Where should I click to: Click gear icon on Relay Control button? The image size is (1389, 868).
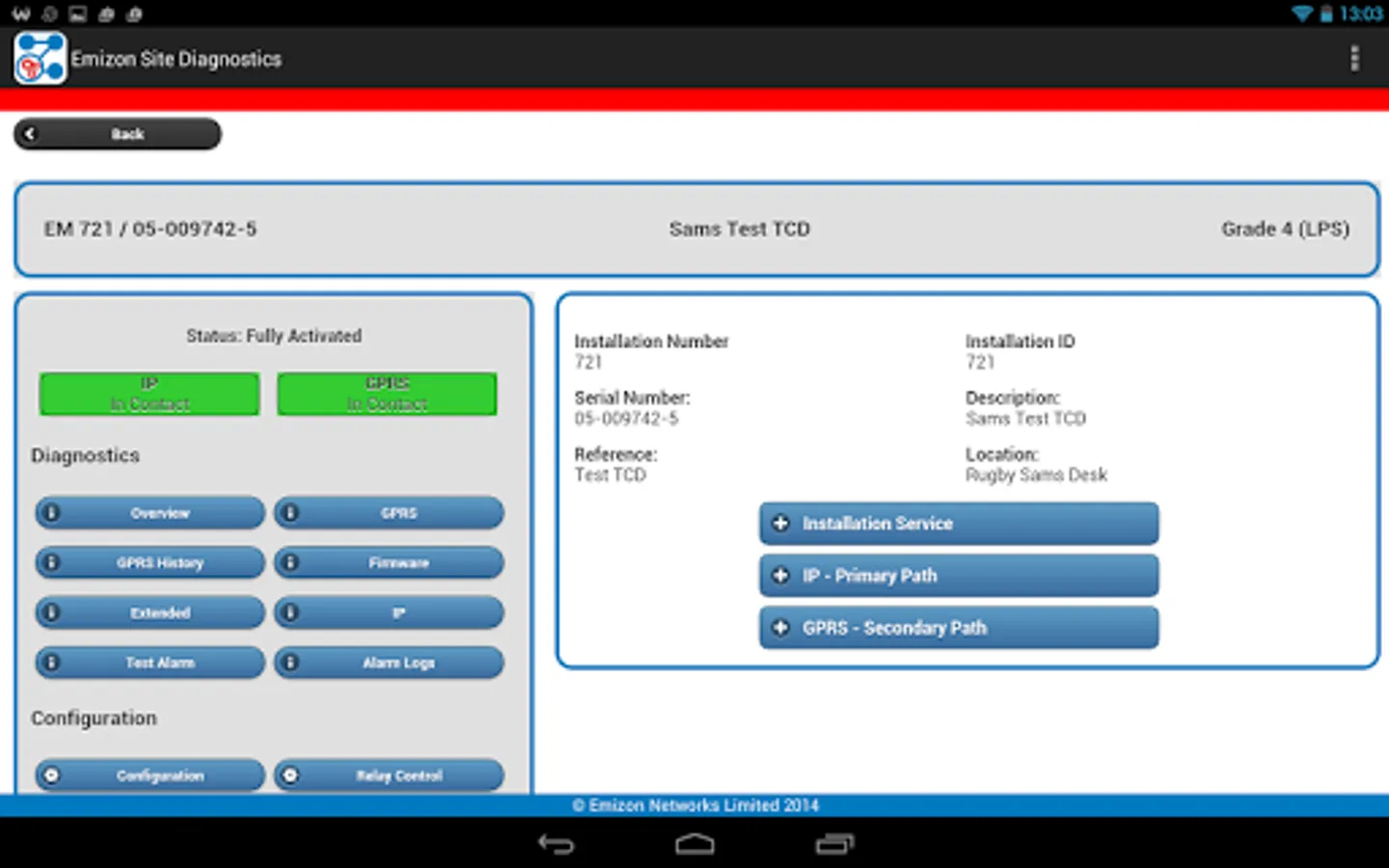(290, 775)
